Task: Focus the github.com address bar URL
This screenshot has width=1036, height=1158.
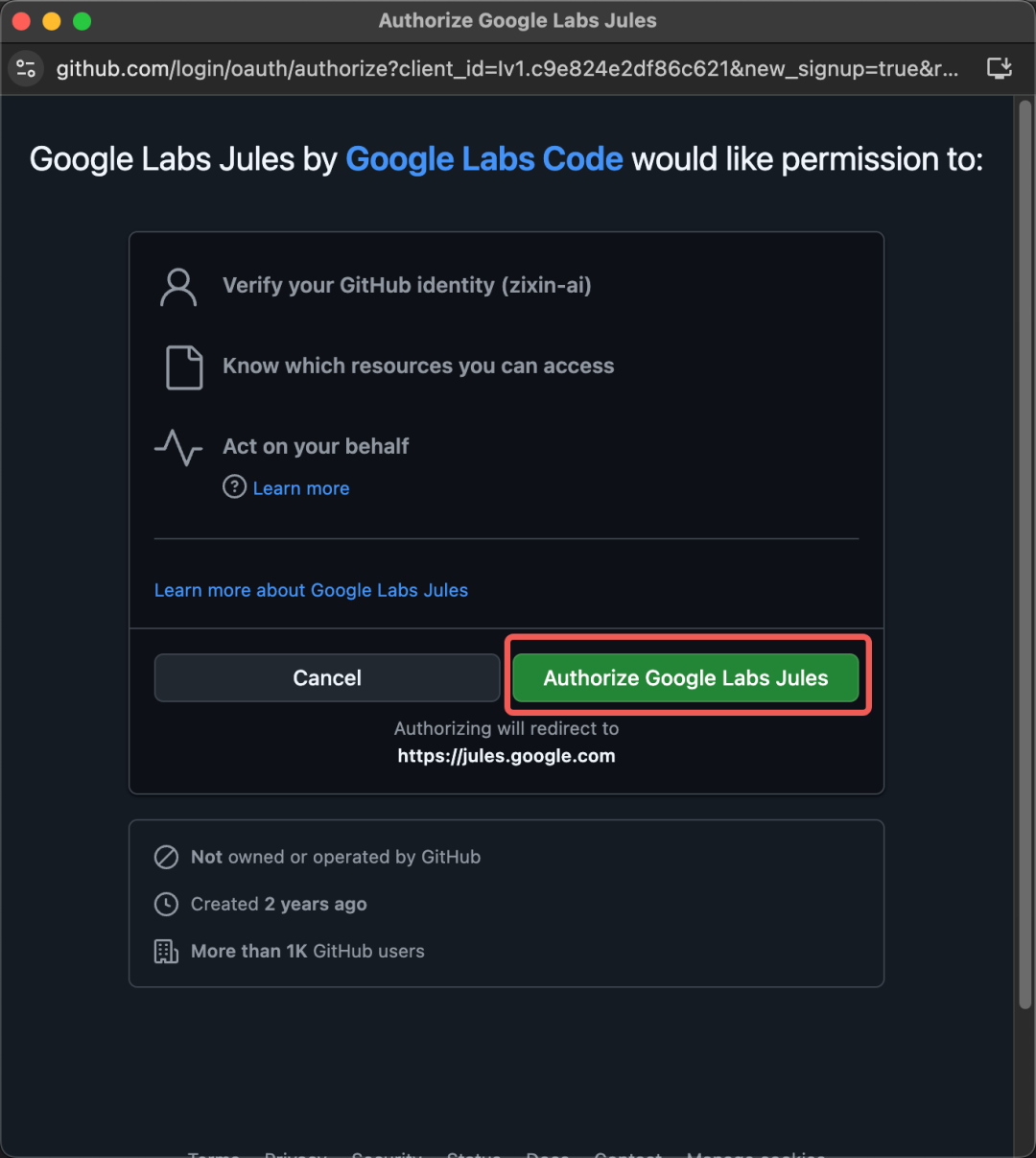Action: [506, 68]
